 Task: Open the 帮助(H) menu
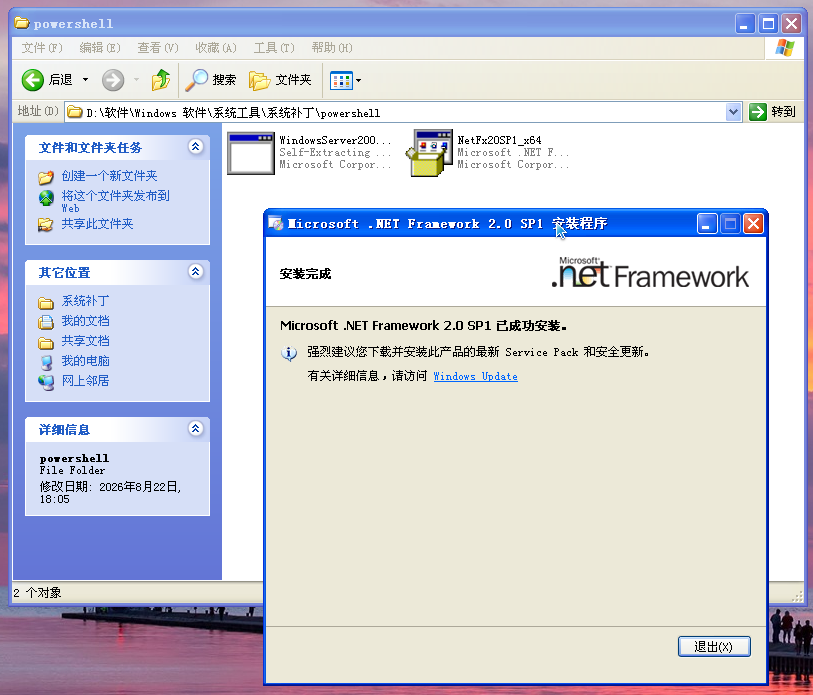[332, 48]
